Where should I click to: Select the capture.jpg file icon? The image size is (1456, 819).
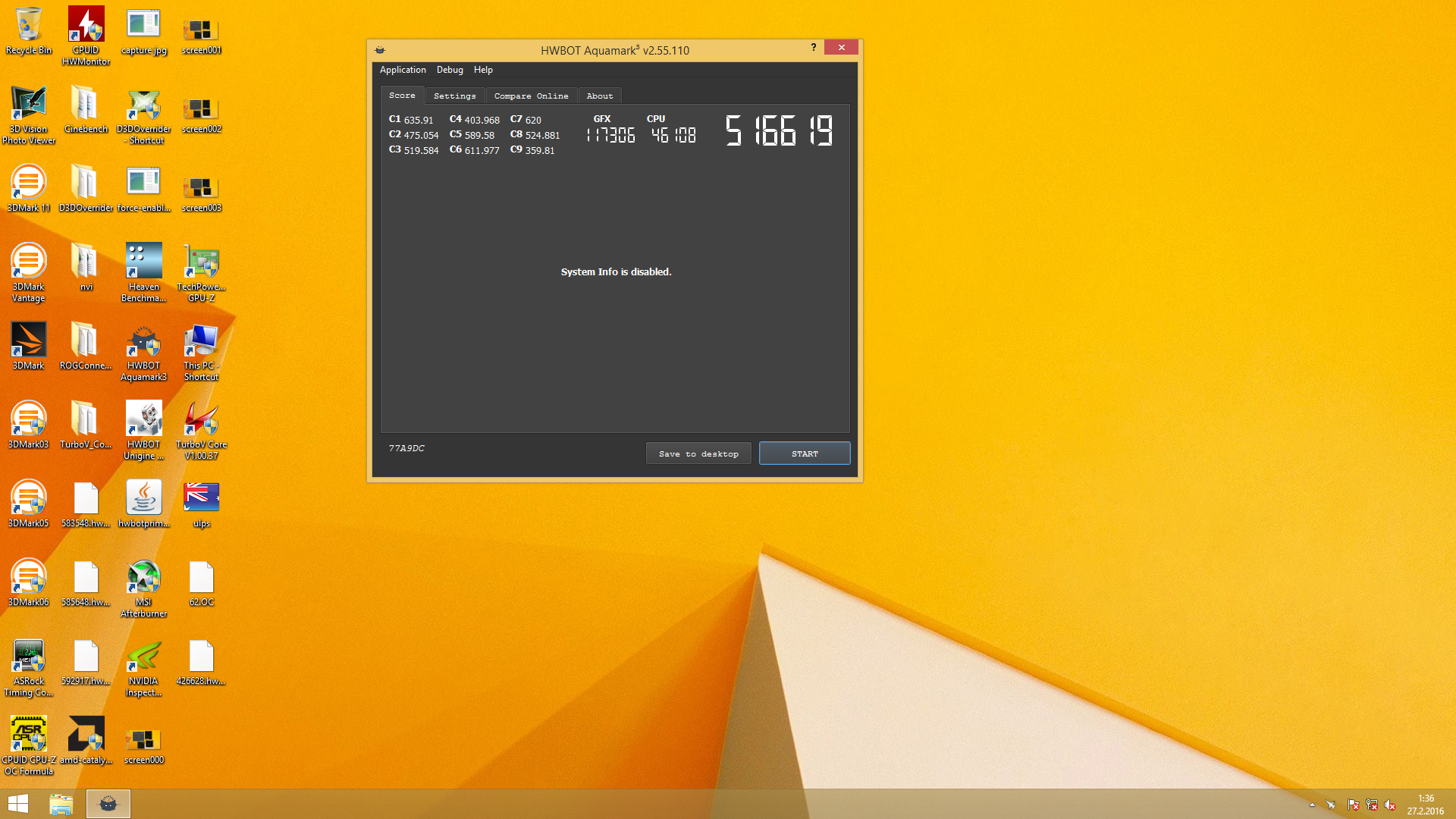coord(143,31)
